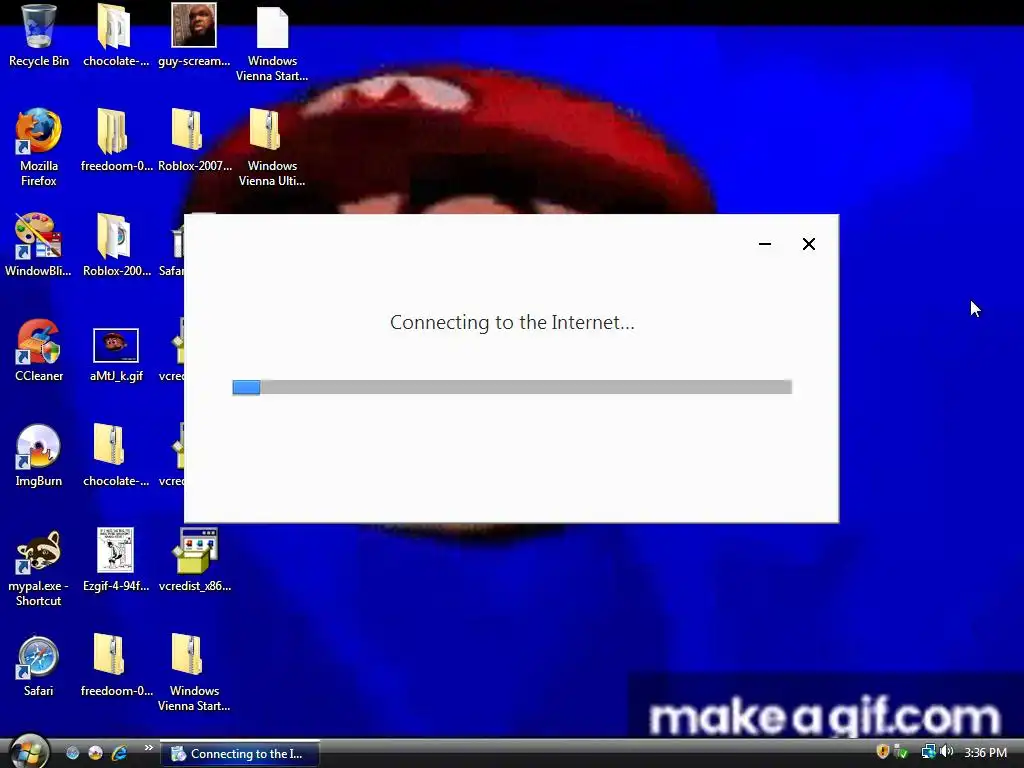Click the second quick launch icon
This screenshot has height=768, width=1024.
pos(95,753)
